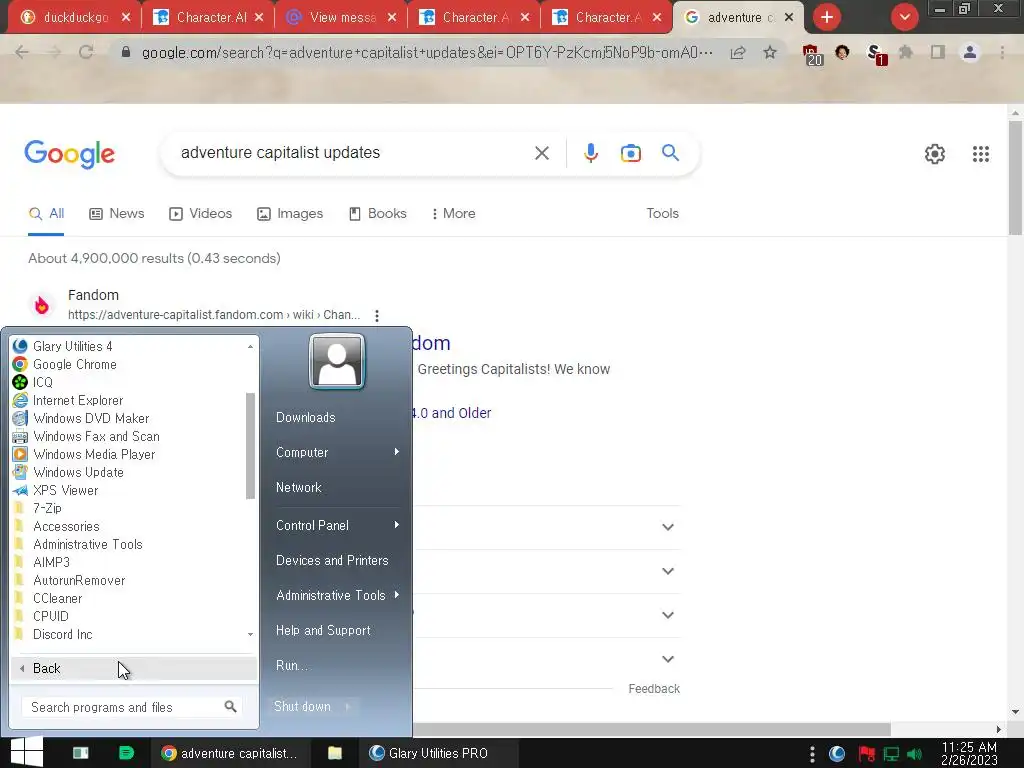
Task: Click the volume icon in system tray
Action: pyautogui.click(x=915, y=754)
